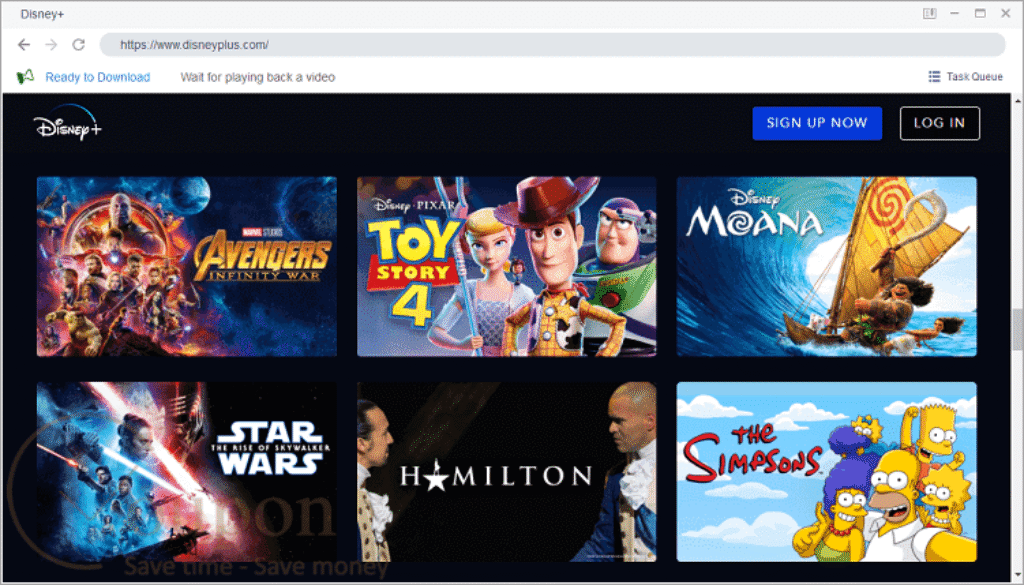Open the Moana thumbnail
This screenshot has width=1024, height=585.
[x=827, y=266]
